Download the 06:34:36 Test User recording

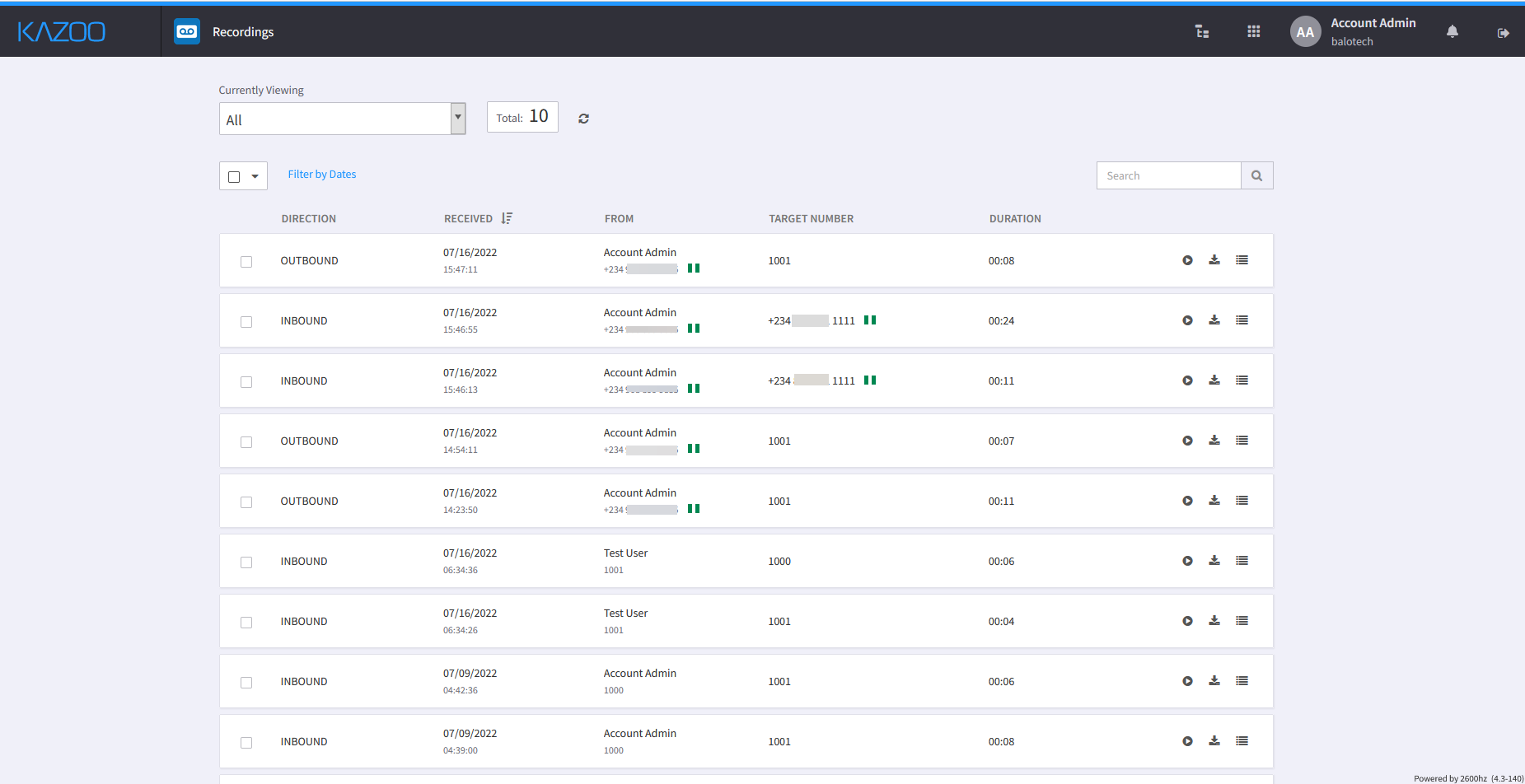click(x=1214, y=561)
